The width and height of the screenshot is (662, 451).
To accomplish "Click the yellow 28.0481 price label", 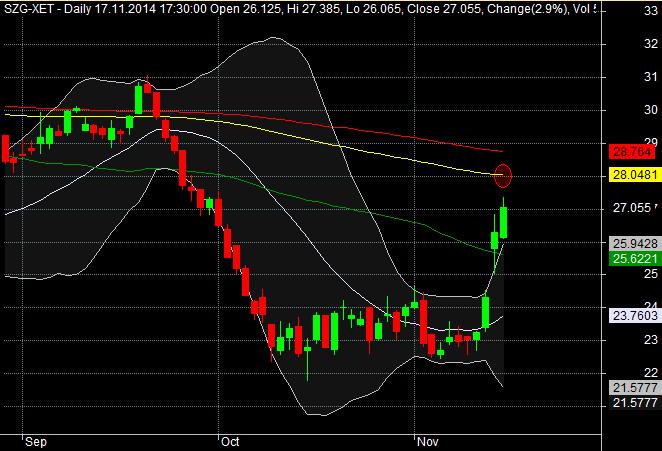I will 635,174.
